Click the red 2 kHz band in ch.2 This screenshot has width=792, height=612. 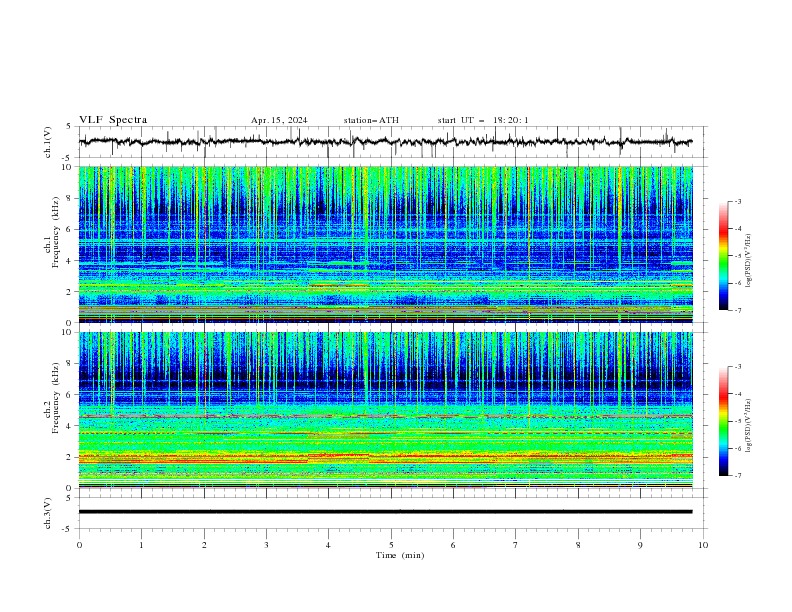pyautogui.click(x=386, y=457)
